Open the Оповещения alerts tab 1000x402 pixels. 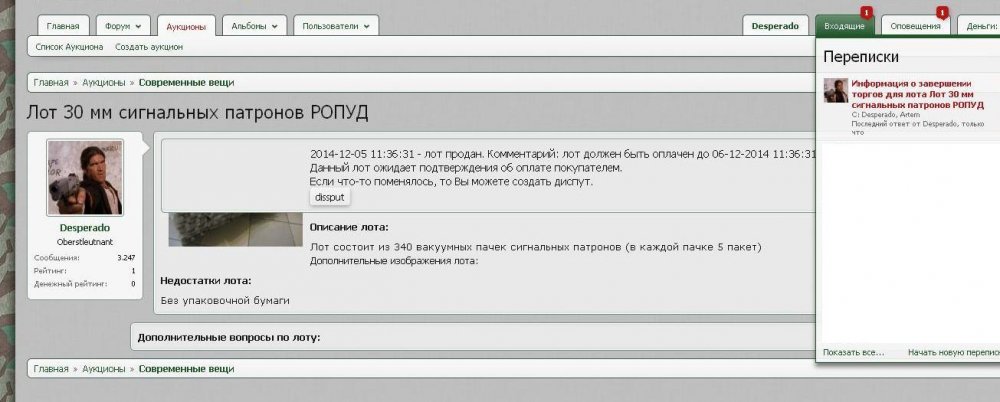pyautogui.click(x=915, y=26)
